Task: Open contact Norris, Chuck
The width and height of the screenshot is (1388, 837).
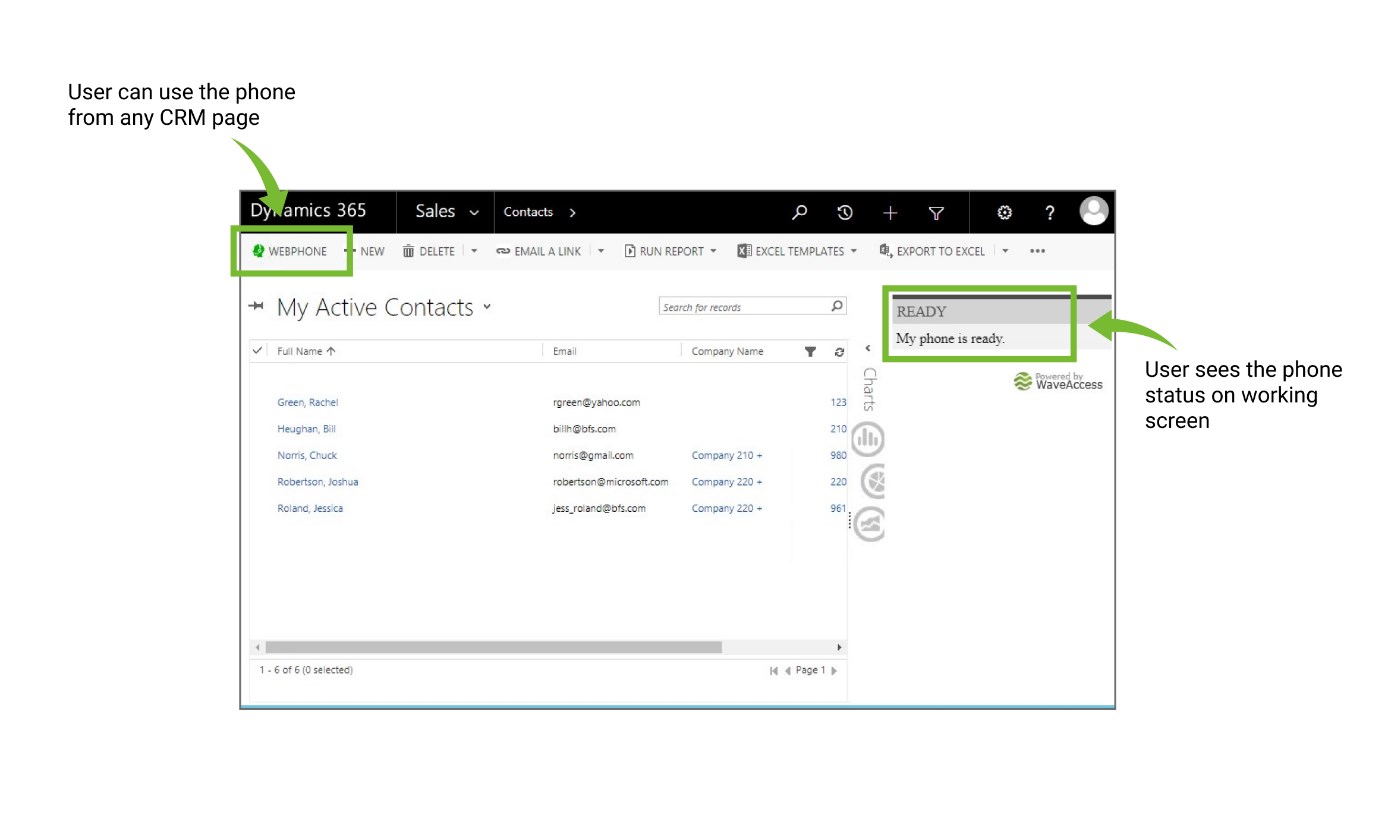Action: (307, 455)
